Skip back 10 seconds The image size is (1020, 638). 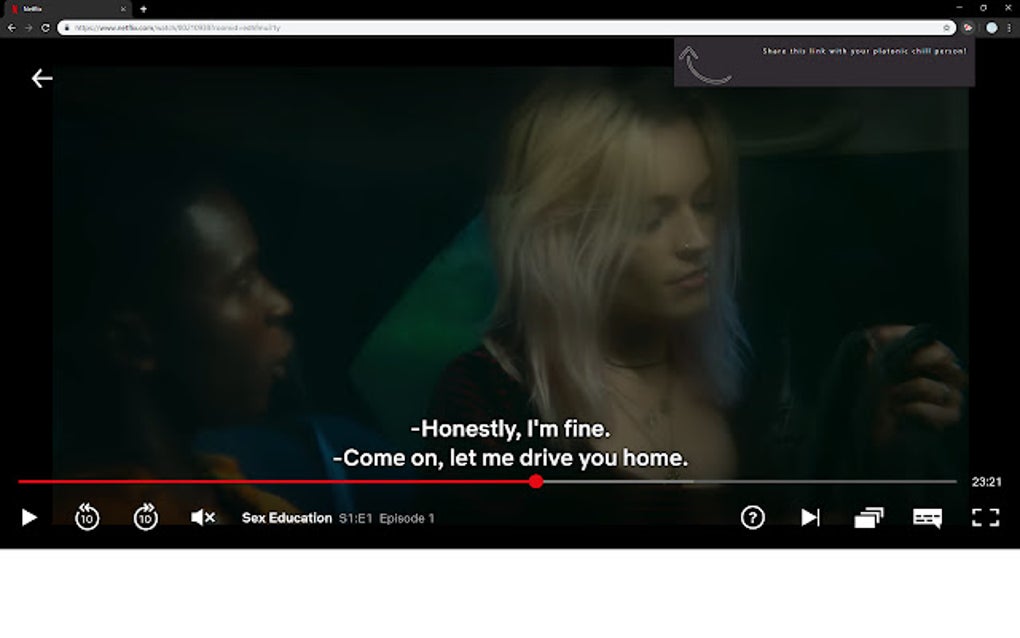point(86,517)
